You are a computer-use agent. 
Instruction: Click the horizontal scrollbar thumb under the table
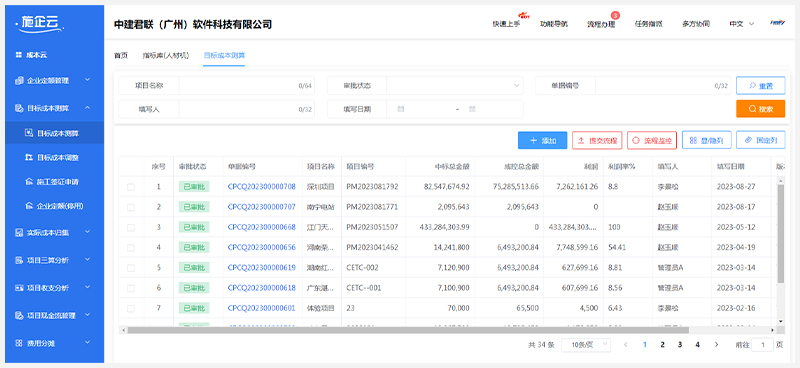[408, 330]
